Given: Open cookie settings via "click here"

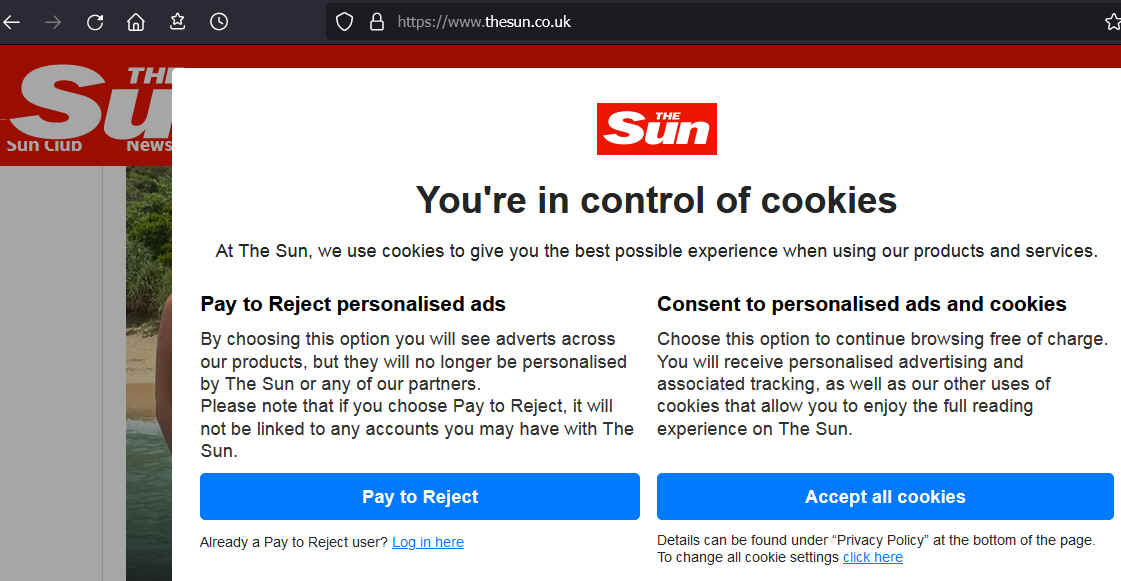Looking at the screenshot, I should point(872,557).
